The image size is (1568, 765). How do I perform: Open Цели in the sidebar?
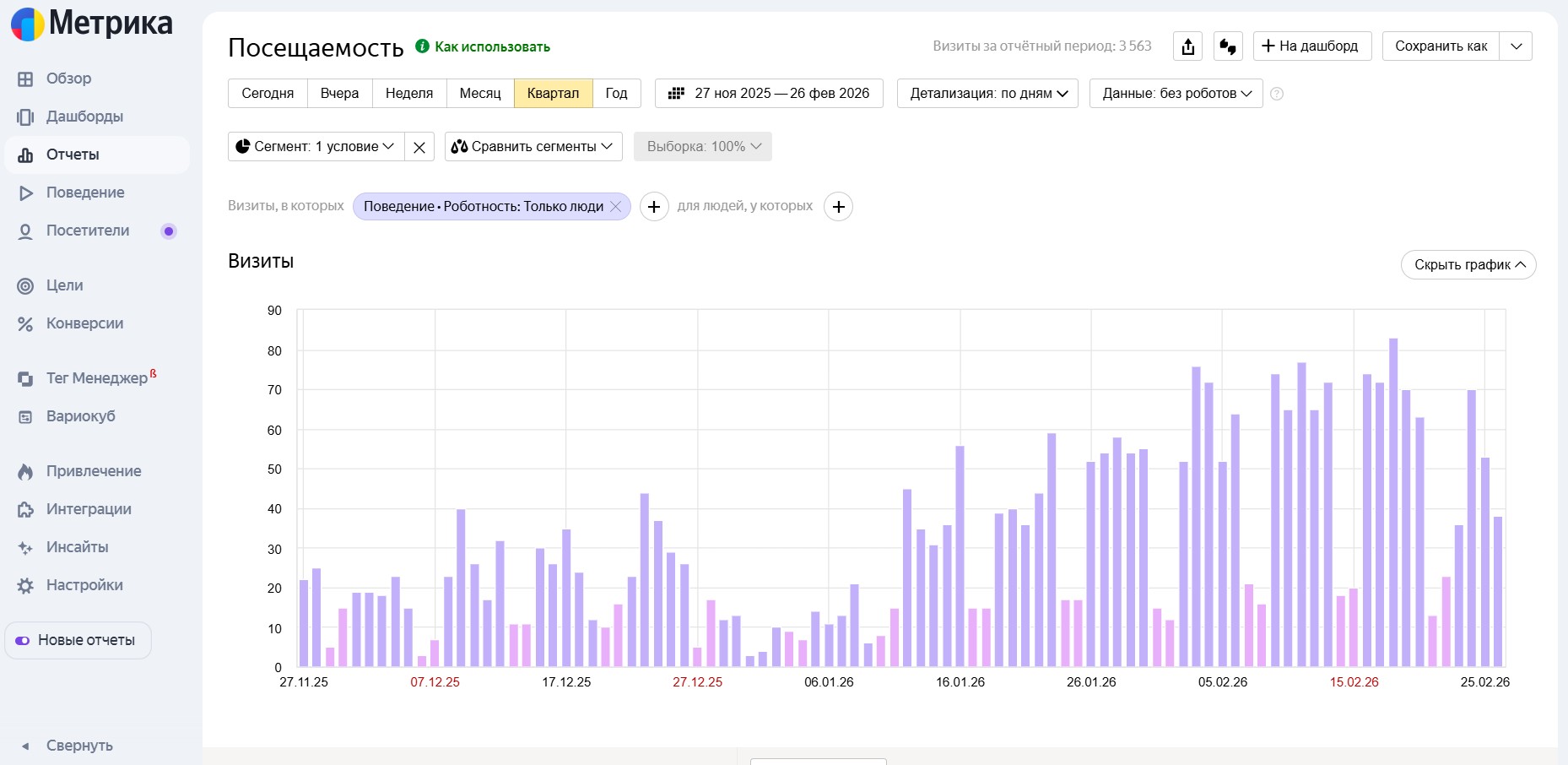click(64, 285)
